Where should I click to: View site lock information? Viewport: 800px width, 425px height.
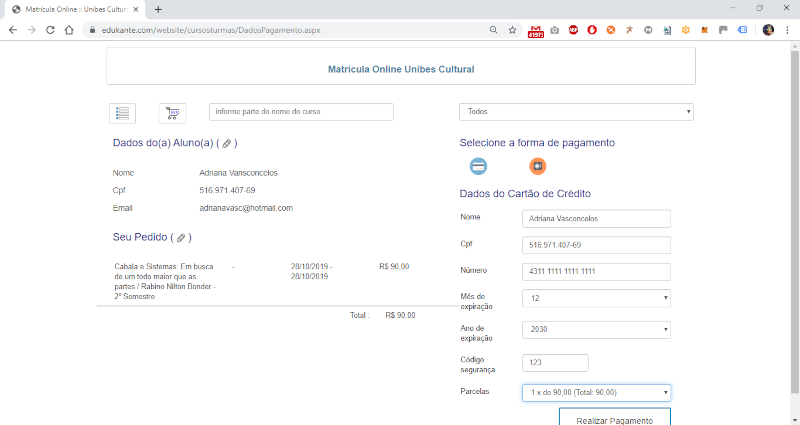[x=92, y=30]
